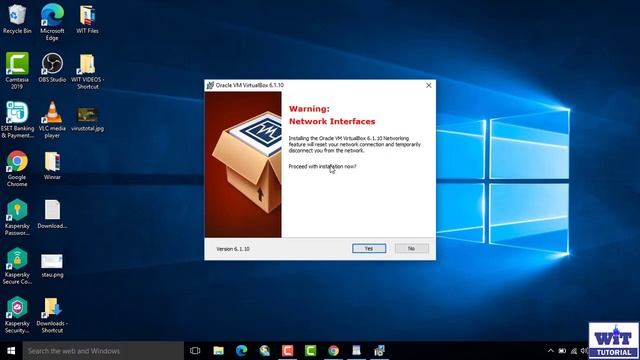
Task: Click No in the VirtualBox warning
Action: tap(411, 248)
